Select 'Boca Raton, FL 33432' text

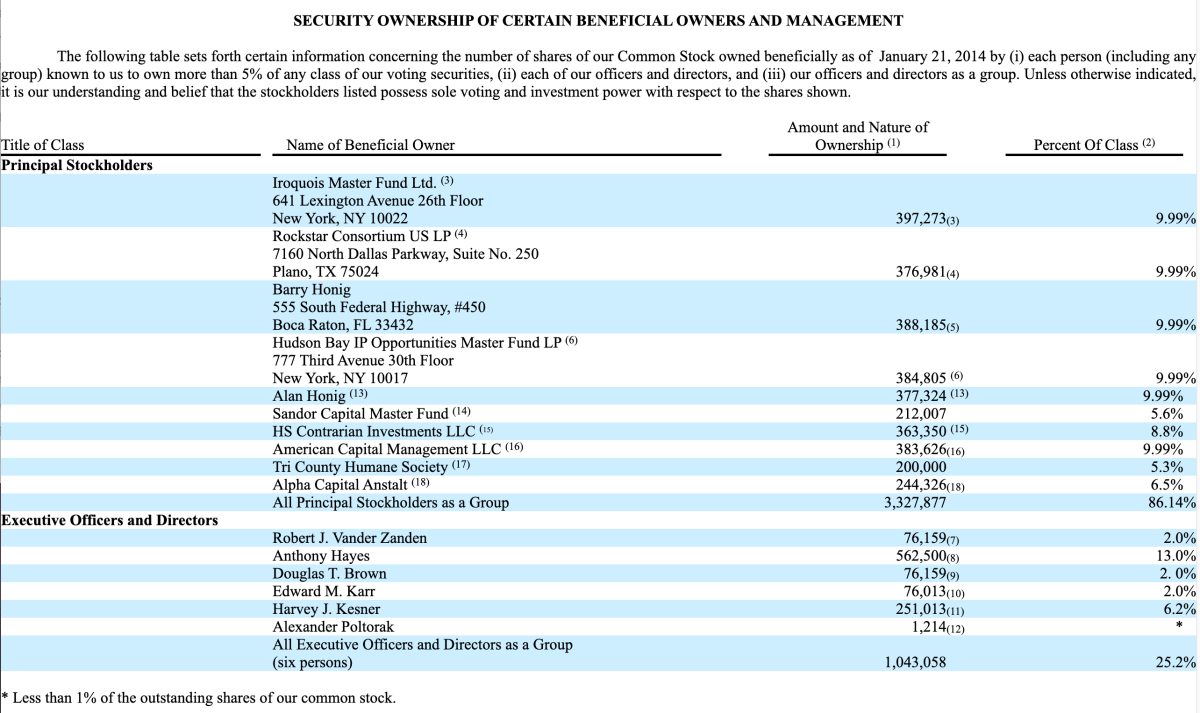(x=343, y=325)
